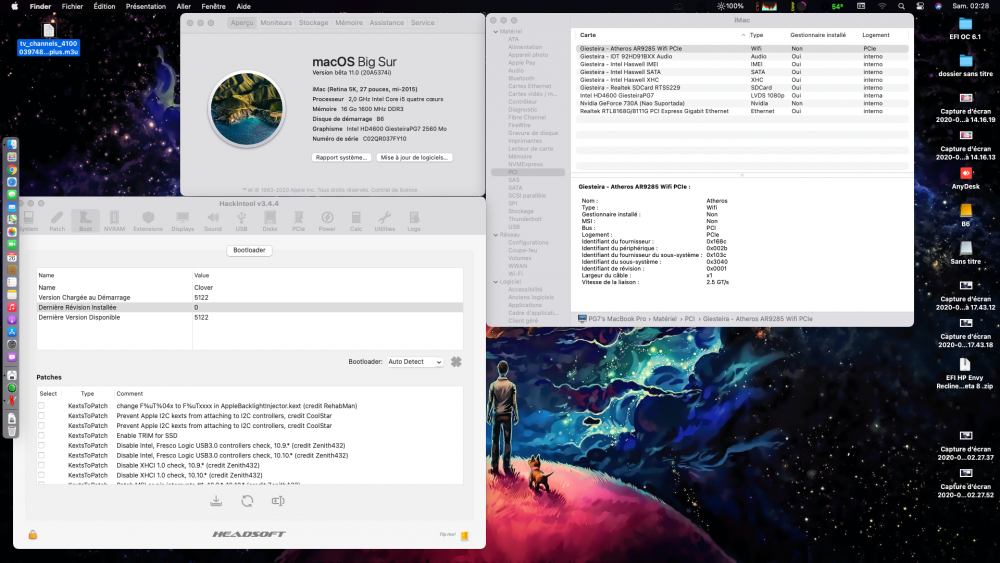Open the Displays section in Hackintool
1000x563 pixels.
click(182, 221)
